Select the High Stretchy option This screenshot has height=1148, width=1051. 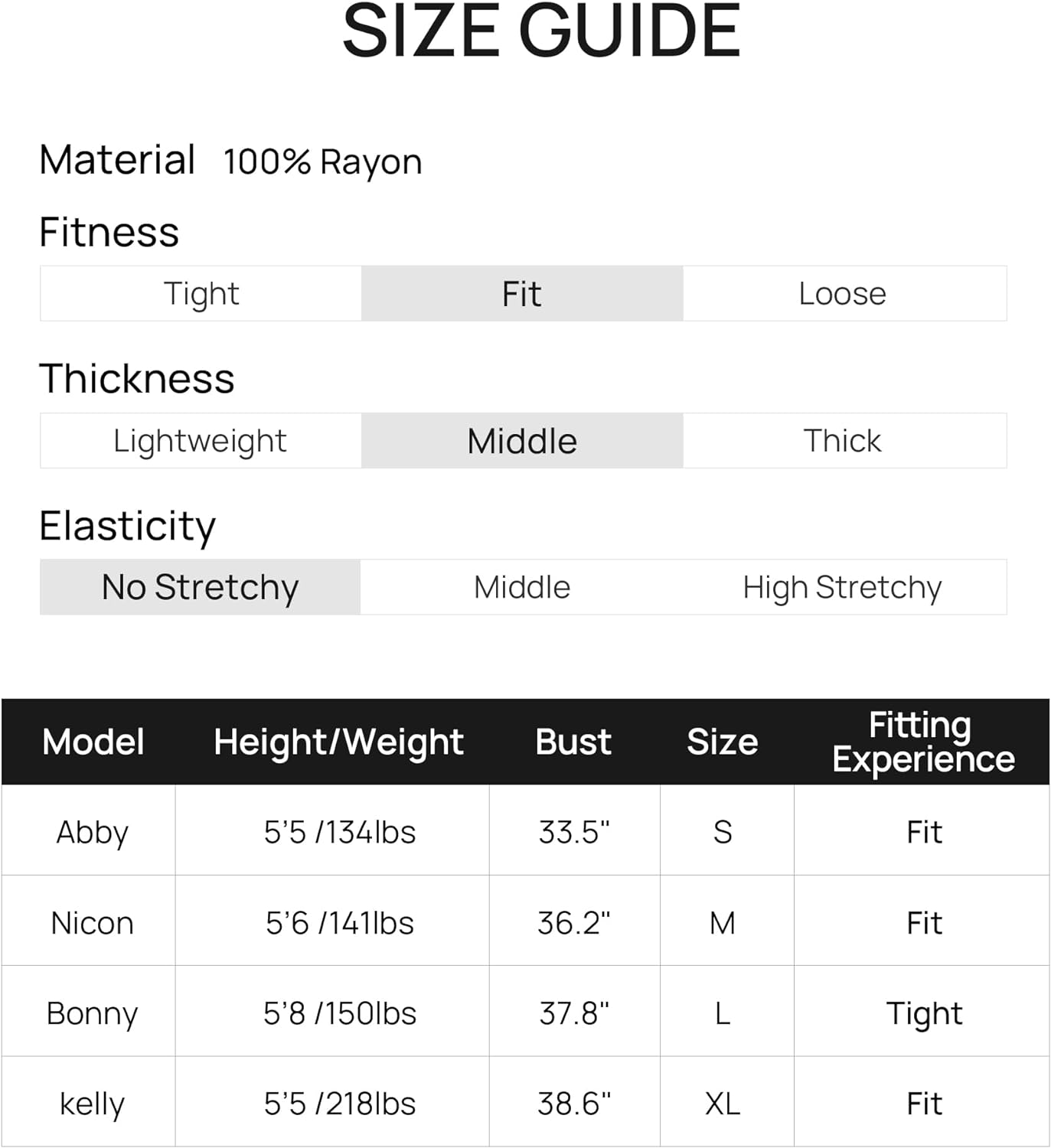point(843,587)
